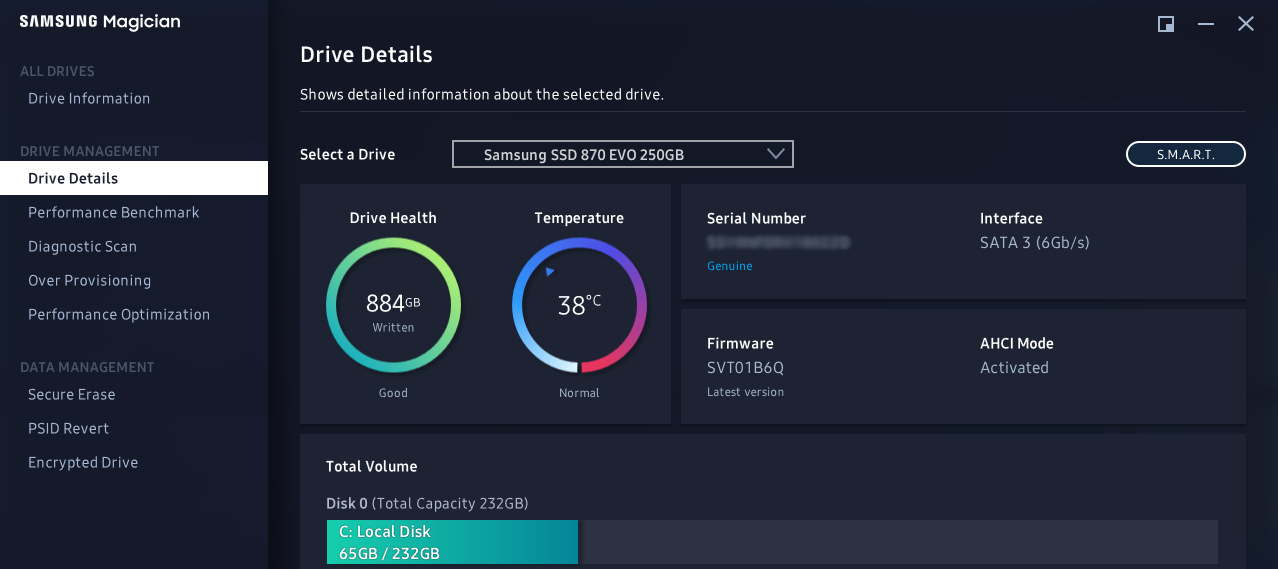The image size is (1278, 569).
Task: Click the Latest version firmware note
Action: [x=745, y=392]
